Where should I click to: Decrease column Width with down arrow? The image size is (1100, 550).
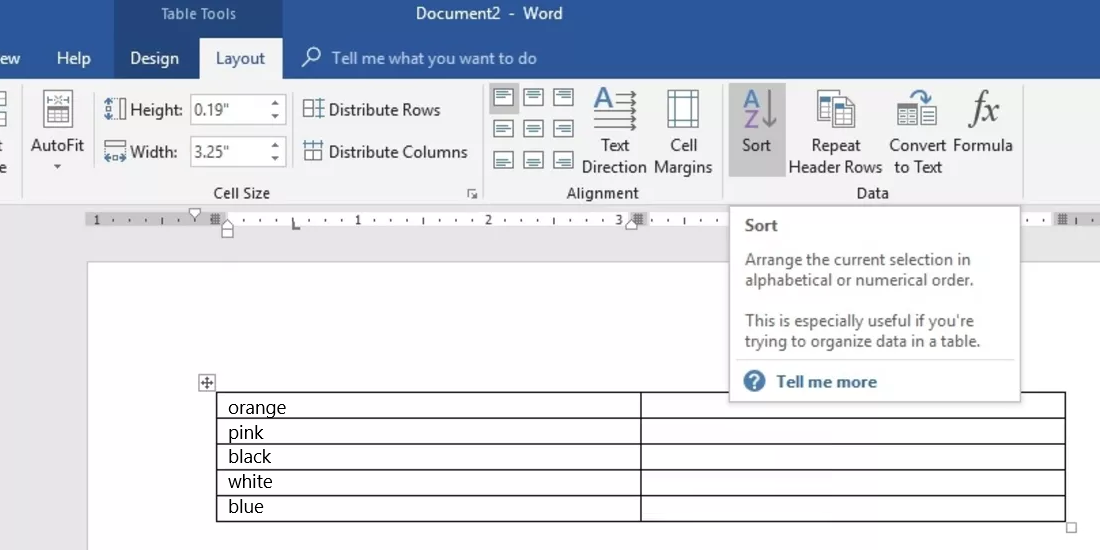click(275, 159)
